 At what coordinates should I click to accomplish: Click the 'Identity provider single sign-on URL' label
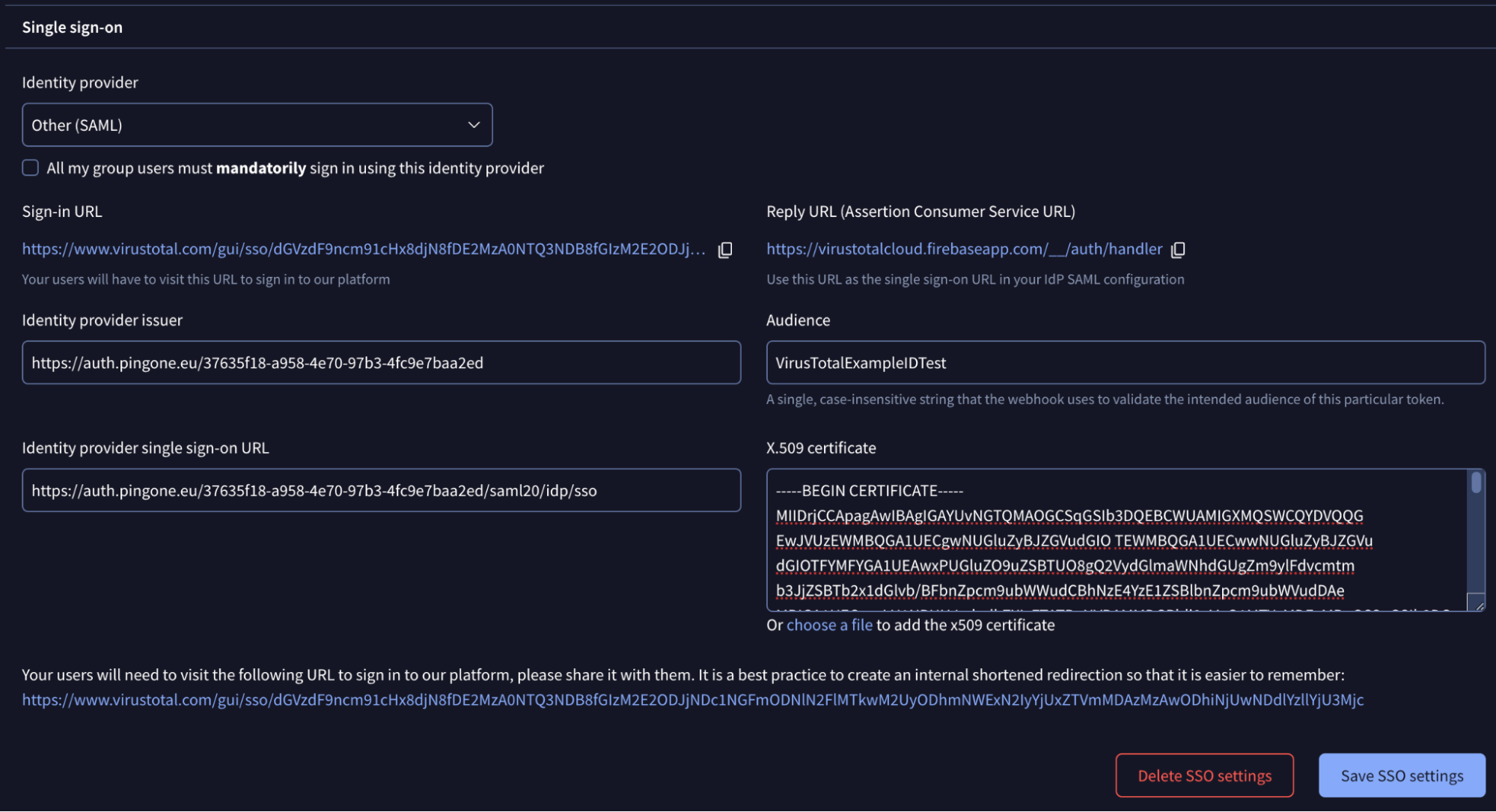pos(145,448)
